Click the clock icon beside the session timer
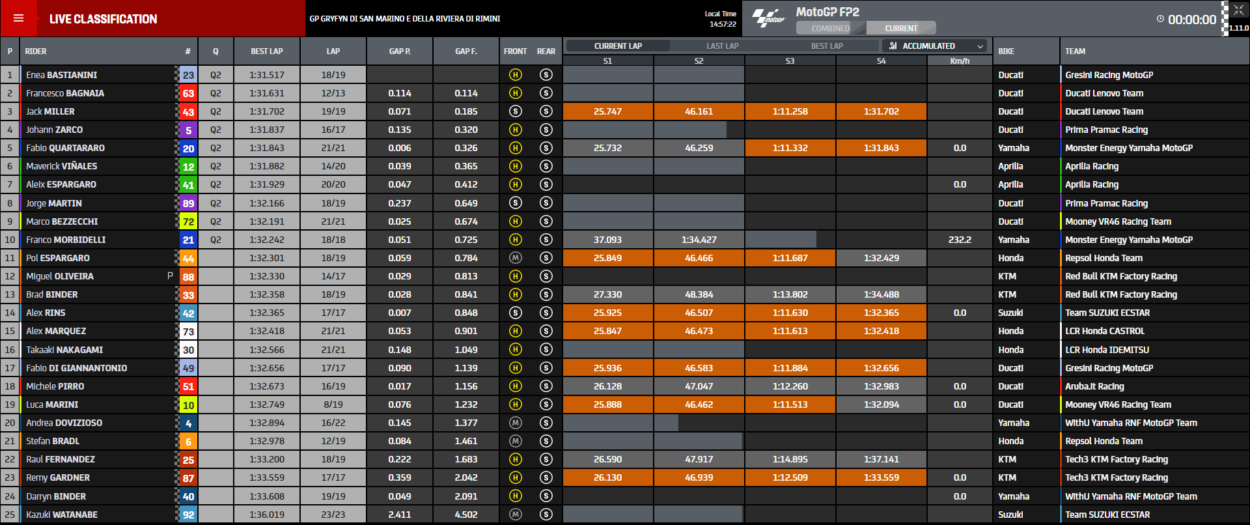 (x=1160, y=19)
